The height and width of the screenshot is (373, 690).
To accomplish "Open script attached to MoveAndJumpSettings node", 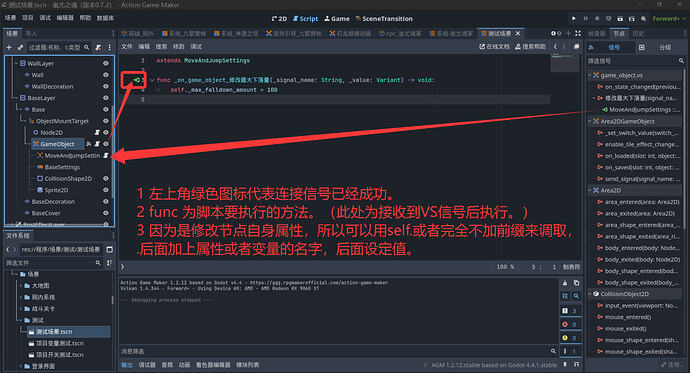I will (106, 155).
